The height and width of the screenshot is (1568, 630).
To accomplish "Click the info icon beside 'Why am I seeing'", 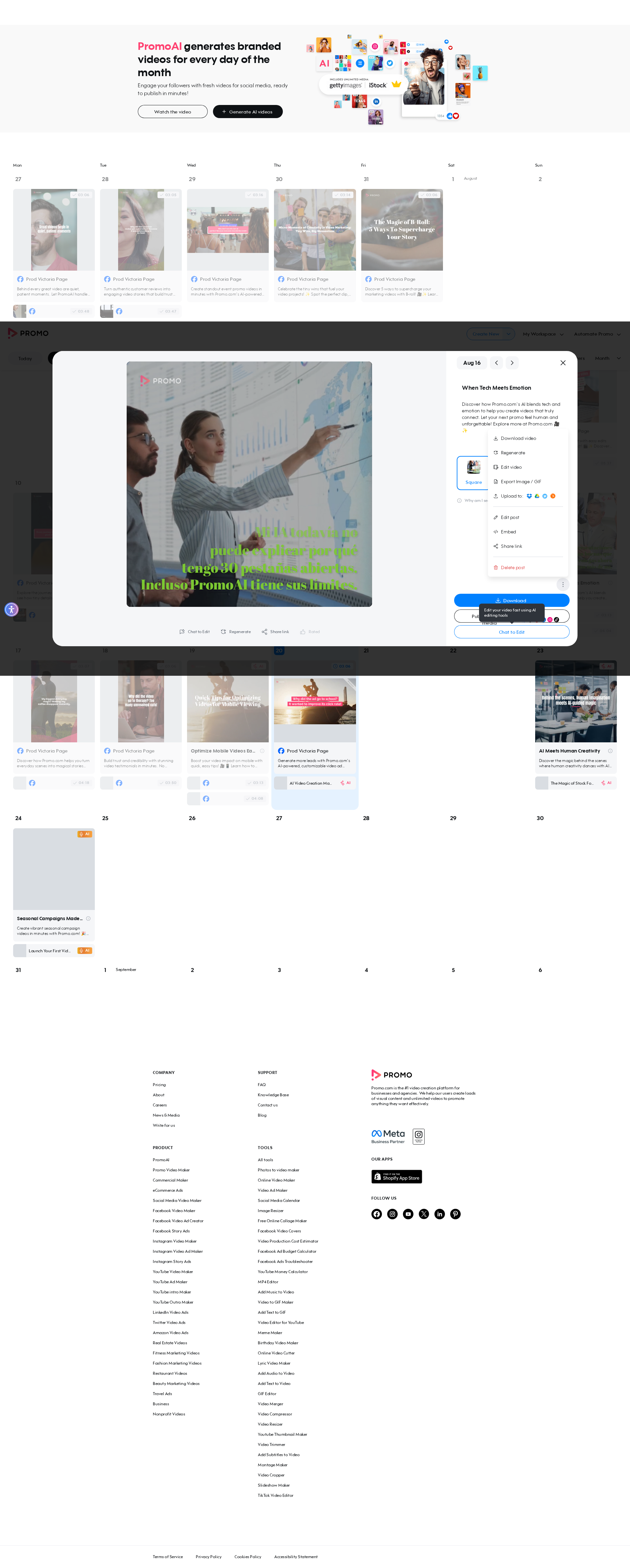I will click(459, 500).
